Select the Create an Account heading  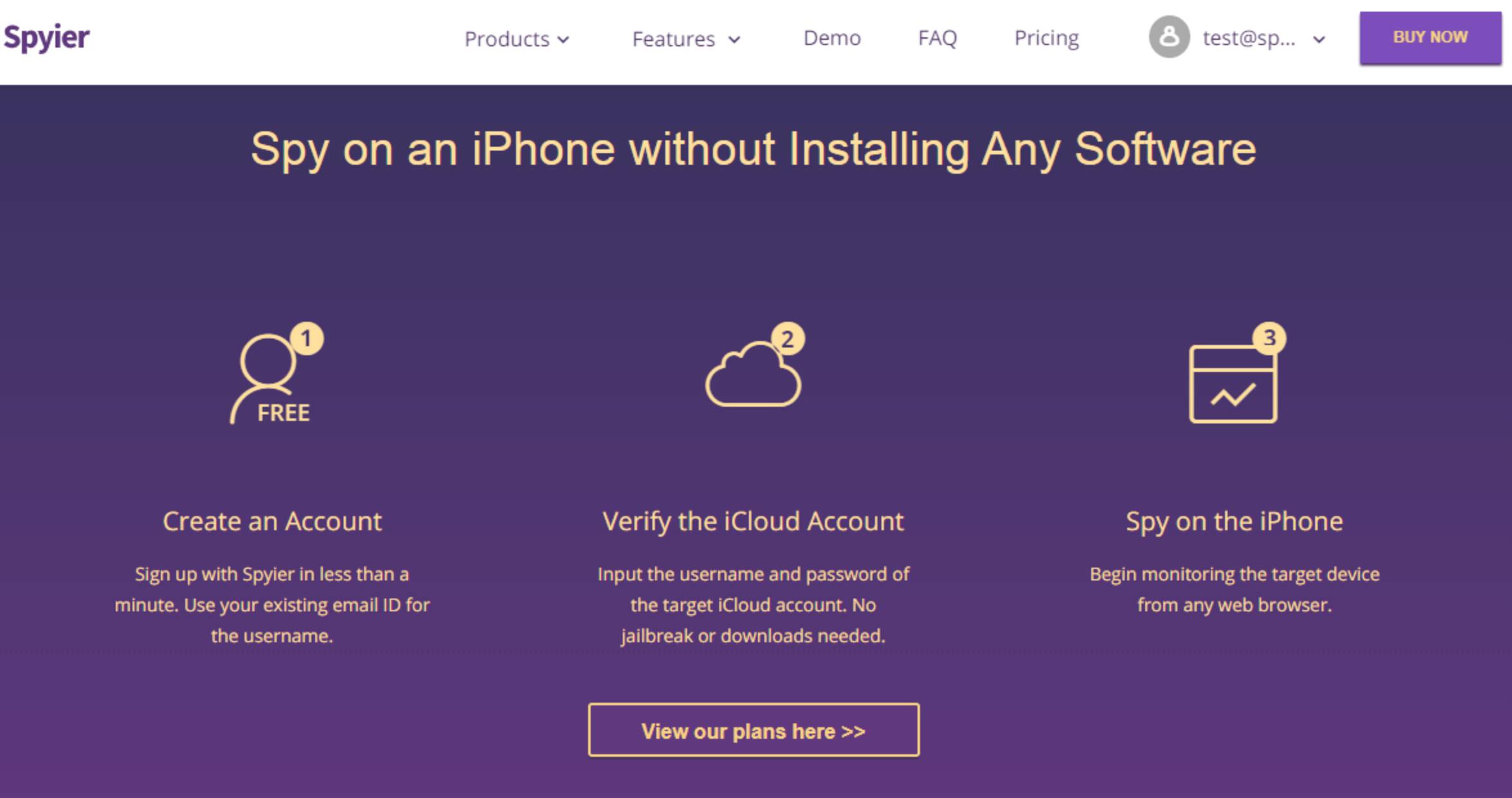(x=272, y=521)
